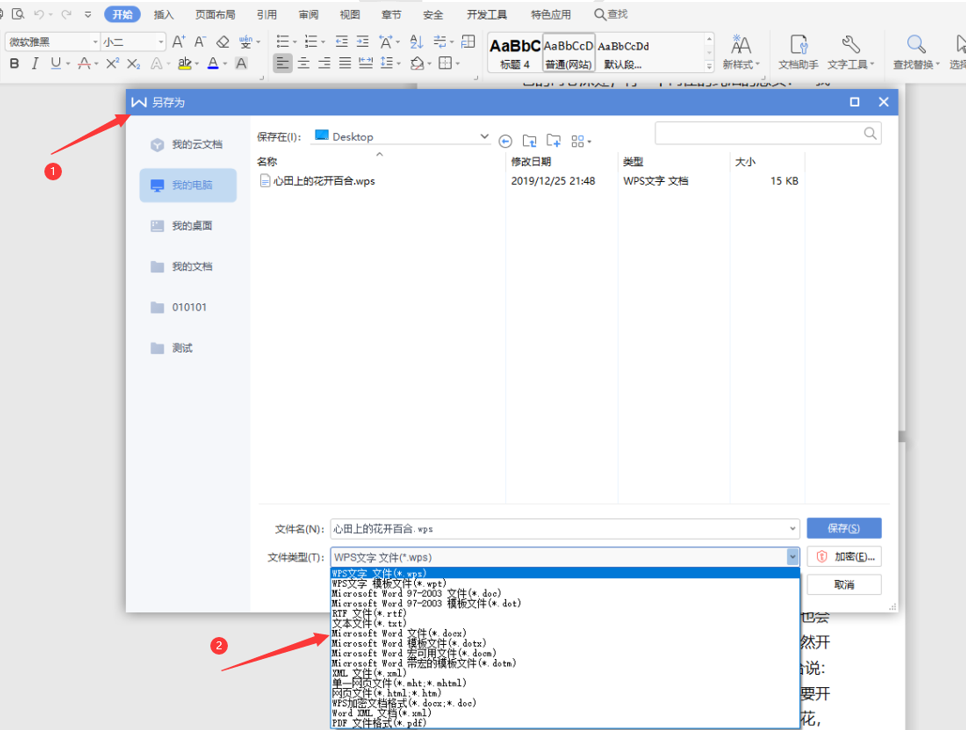Center align the text
966x730 pixels.
pos(304,63)
